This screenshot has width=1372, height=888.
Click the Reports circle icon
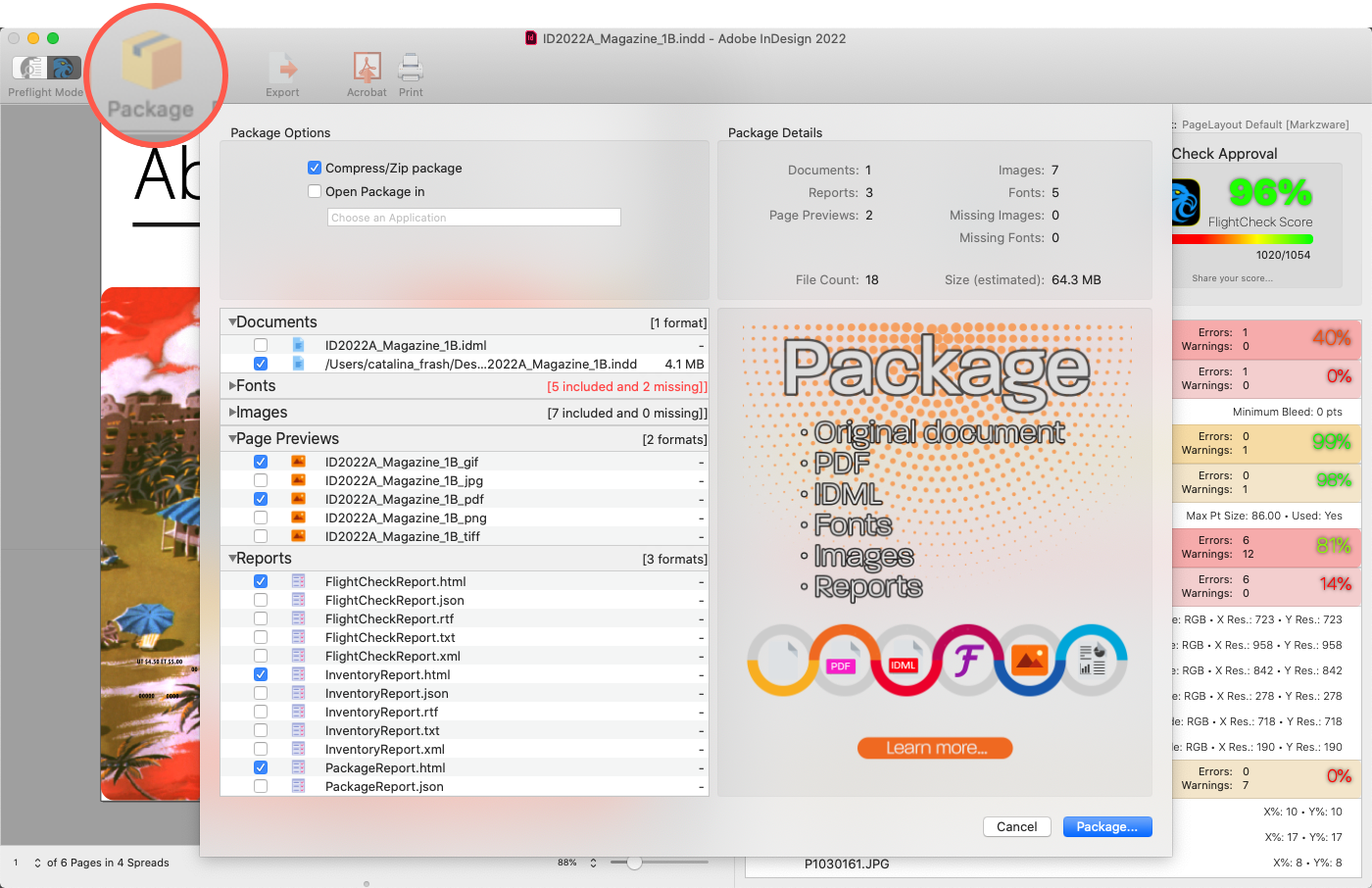pos(1093,661)
